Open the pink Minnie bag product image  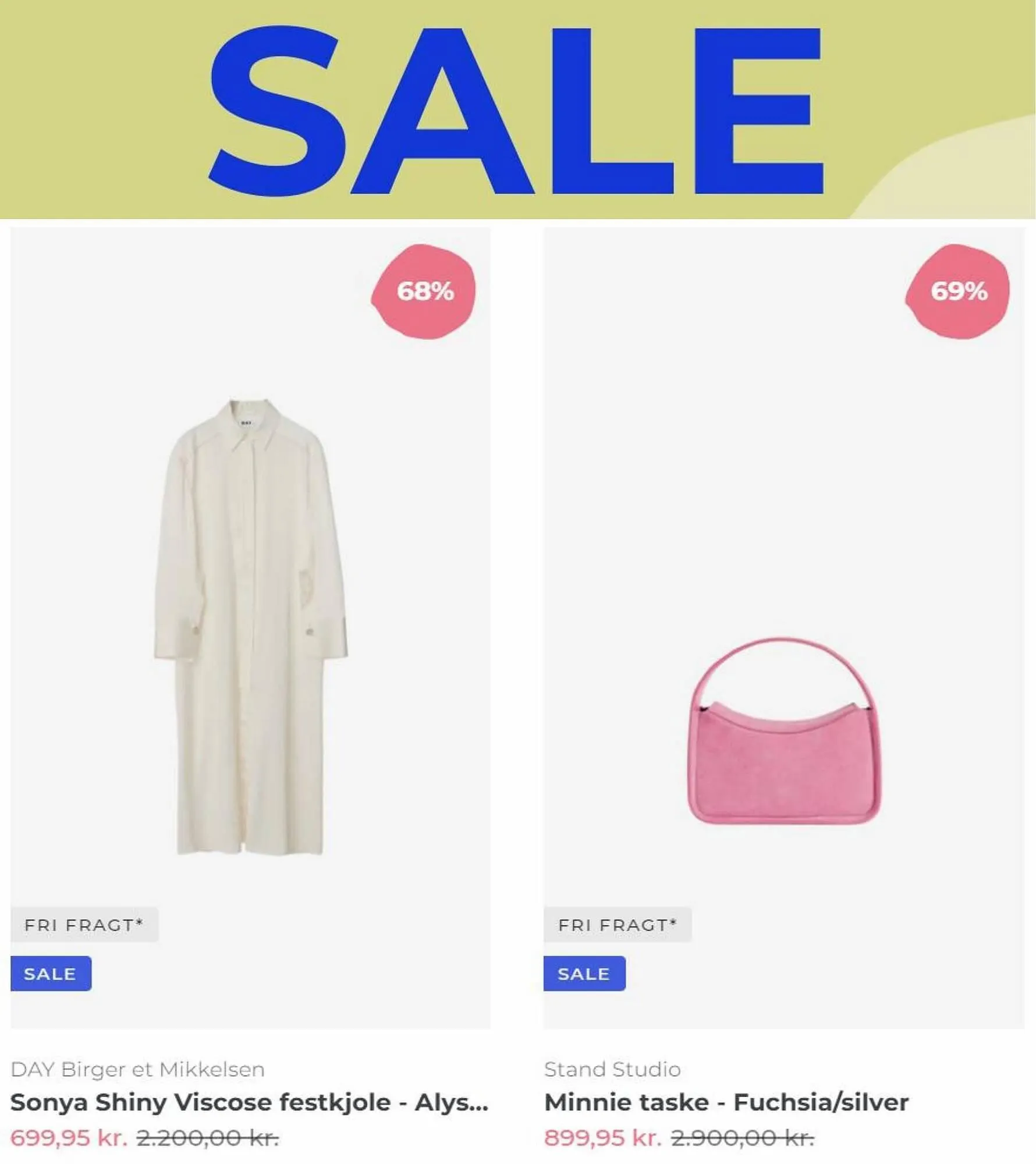(x=784, y=731)
